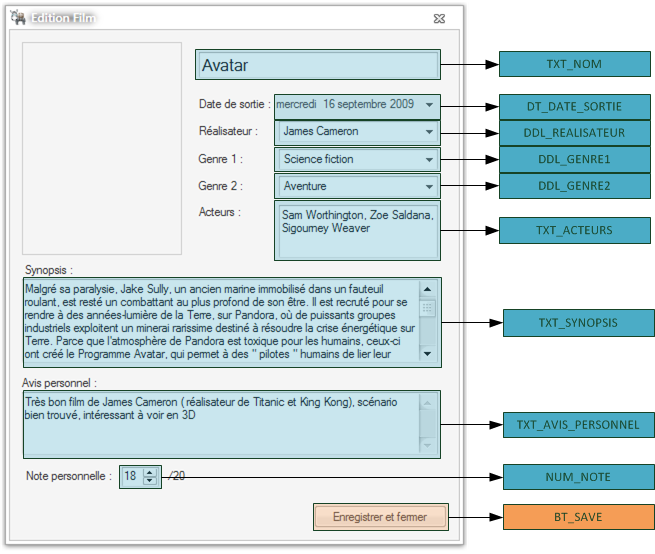Expand the Réalisateur dropdown showing James Cameron
The height and width of the screenshot is (554, 655).
tap(429, 132)
